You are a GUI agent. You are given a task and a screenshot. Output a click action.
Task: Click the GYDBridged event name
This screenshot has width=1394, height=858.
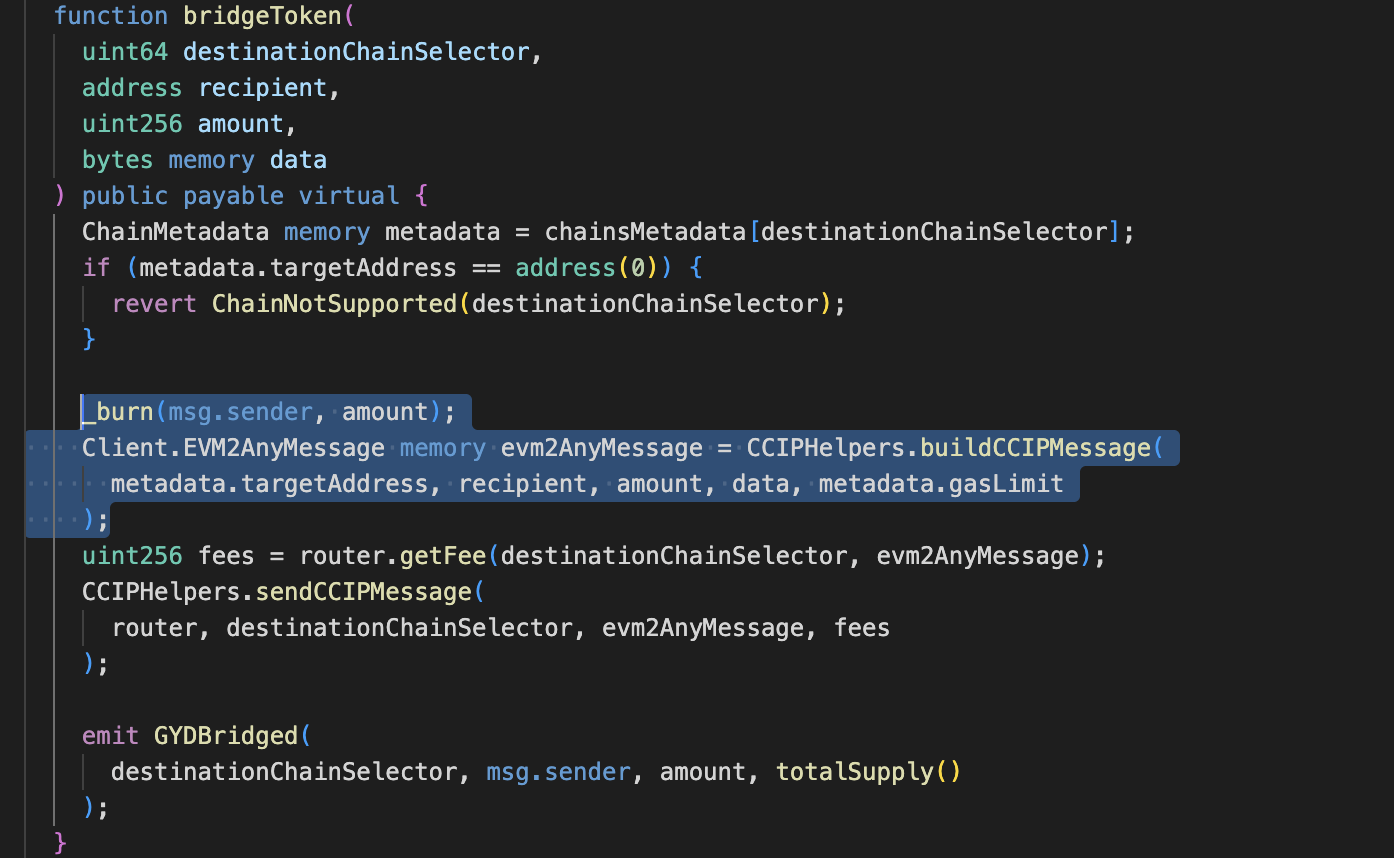click(x=226, y=736)
